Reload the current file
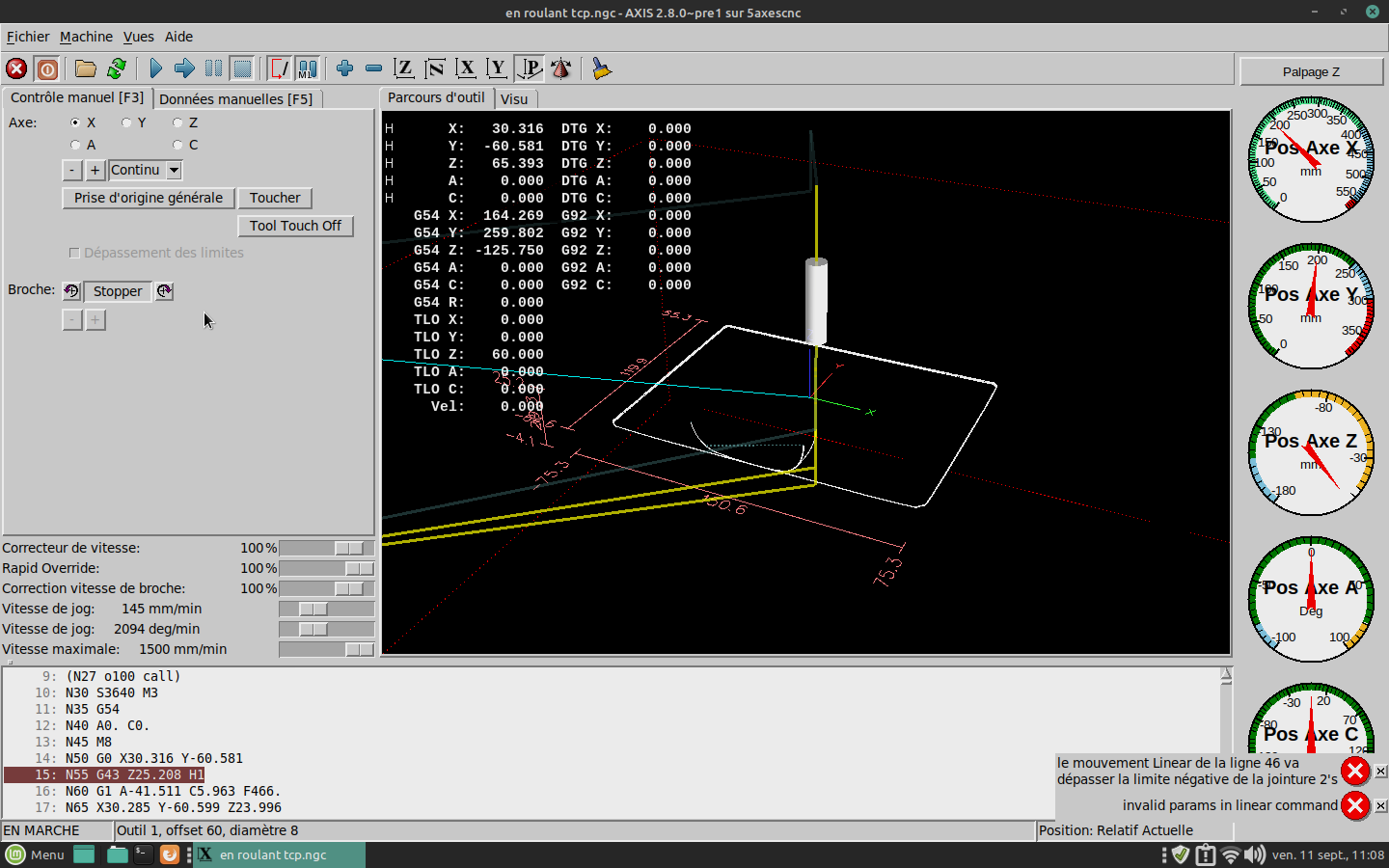1389x868 pixels. point(117,68)
